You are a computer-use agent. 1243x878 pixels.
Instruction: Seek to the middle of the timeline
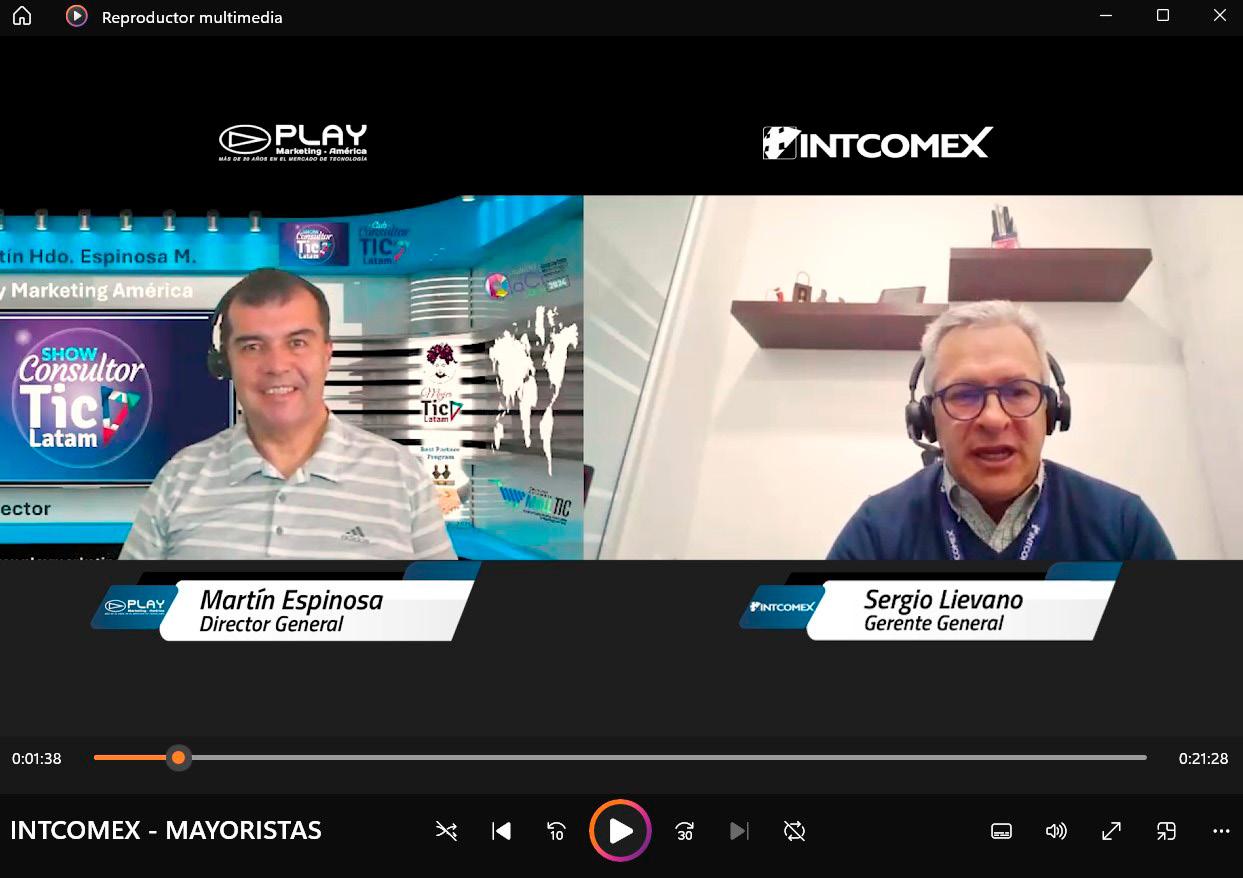click(x=620, y=758)
